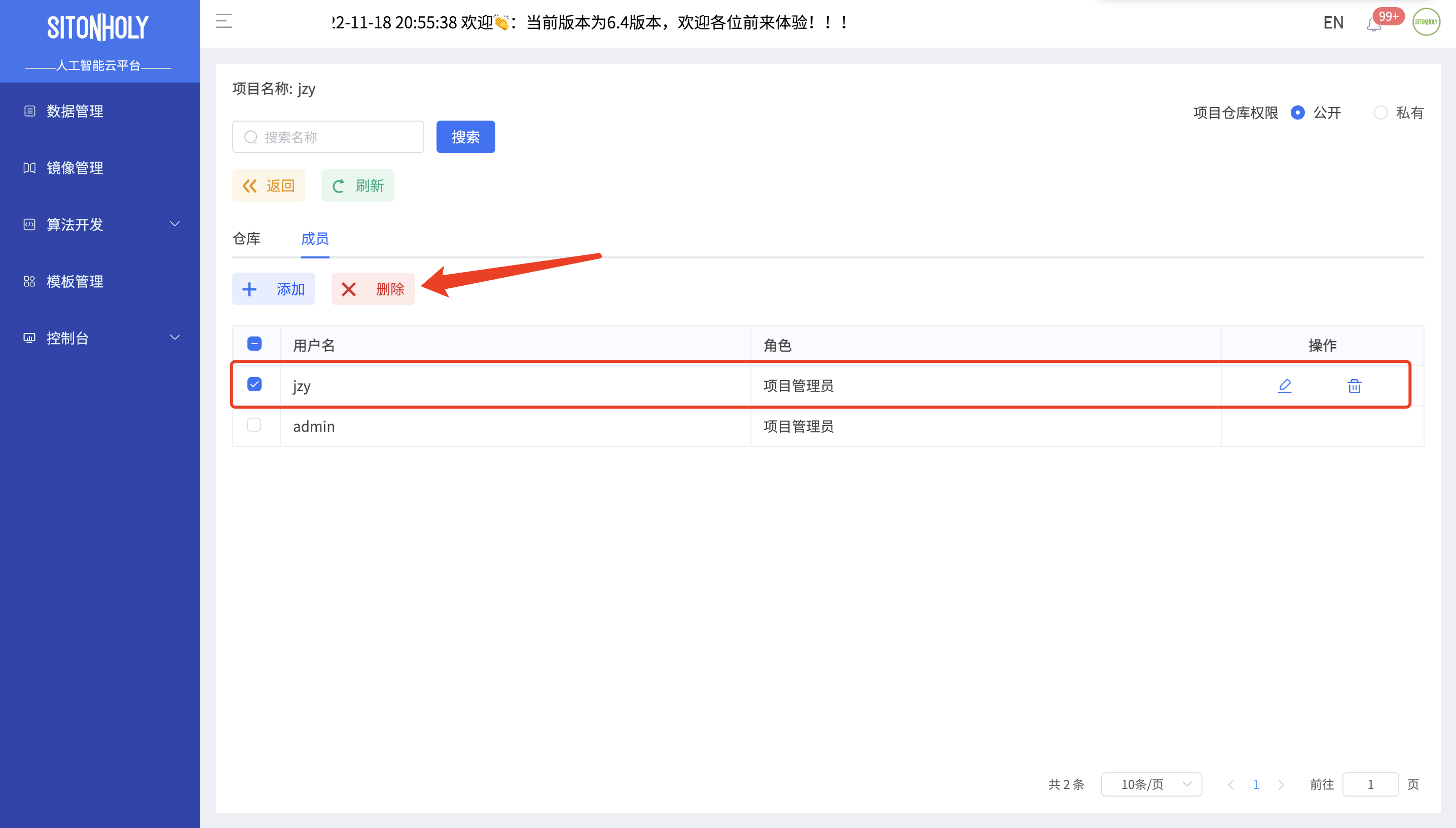Image resolution: width=1456 pixels, height=828 pixels.
Task: Select the 公开 radio button
Action: [1297, 112]
